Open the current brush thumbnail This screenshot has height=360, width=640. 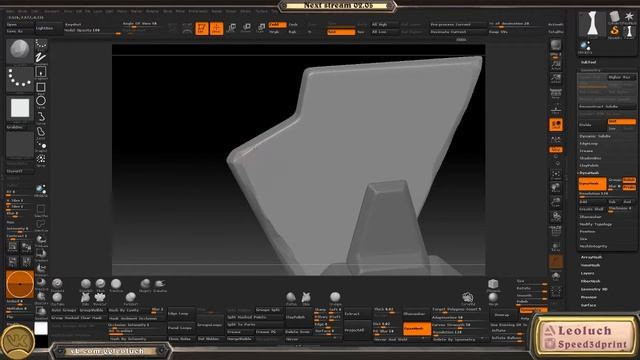(x=19, y=51)
